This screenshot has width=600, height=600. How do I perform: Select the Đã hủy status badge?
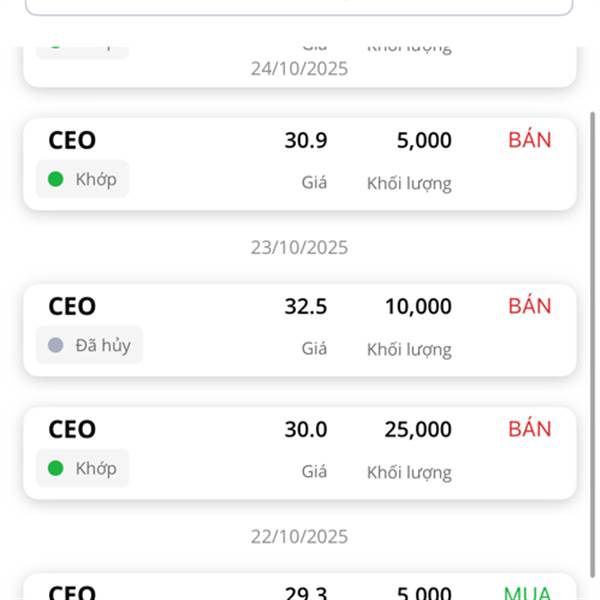click(x=90, y=345)
